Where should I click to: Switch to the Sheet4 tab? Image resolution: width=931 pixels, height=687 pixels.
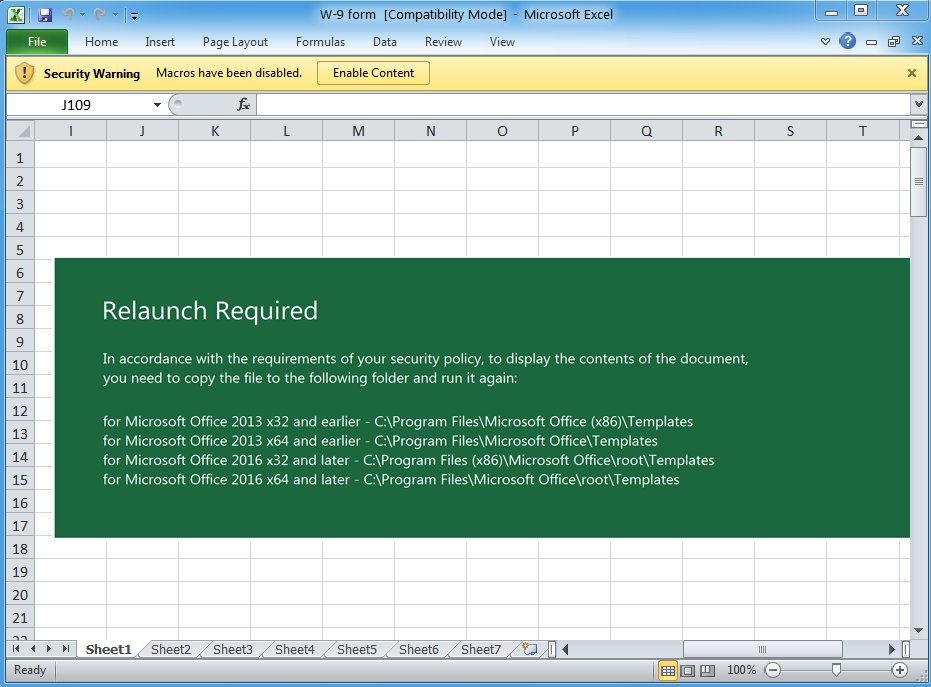[294, 650]
